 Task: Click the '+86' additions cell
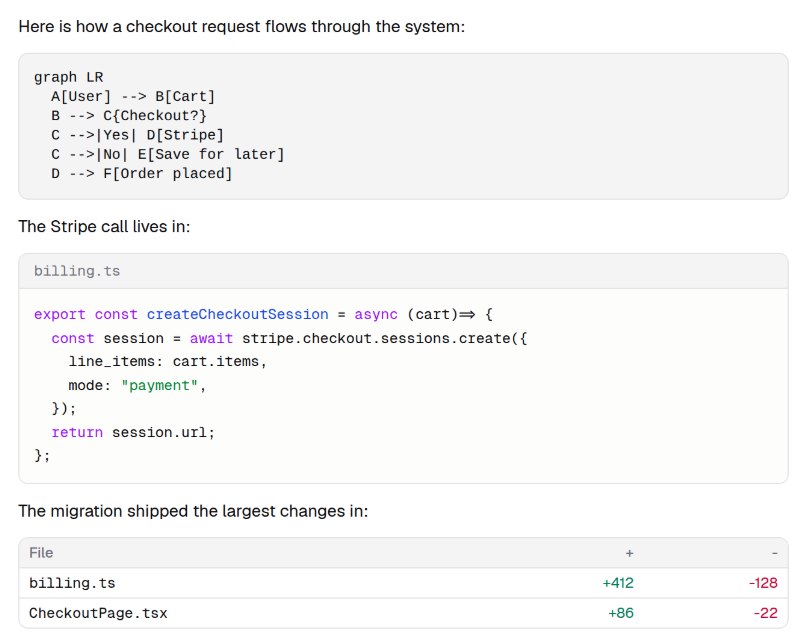(621, 613)
